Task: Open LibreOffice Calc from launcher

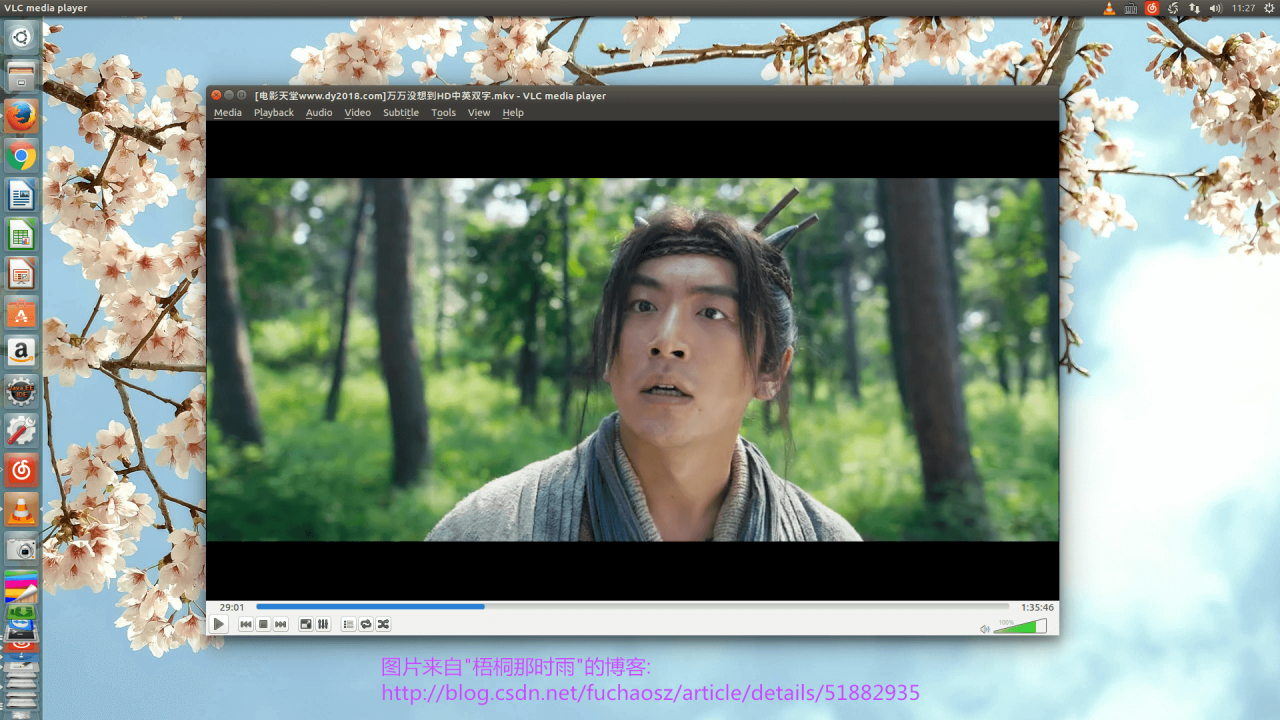Action: 21,234
